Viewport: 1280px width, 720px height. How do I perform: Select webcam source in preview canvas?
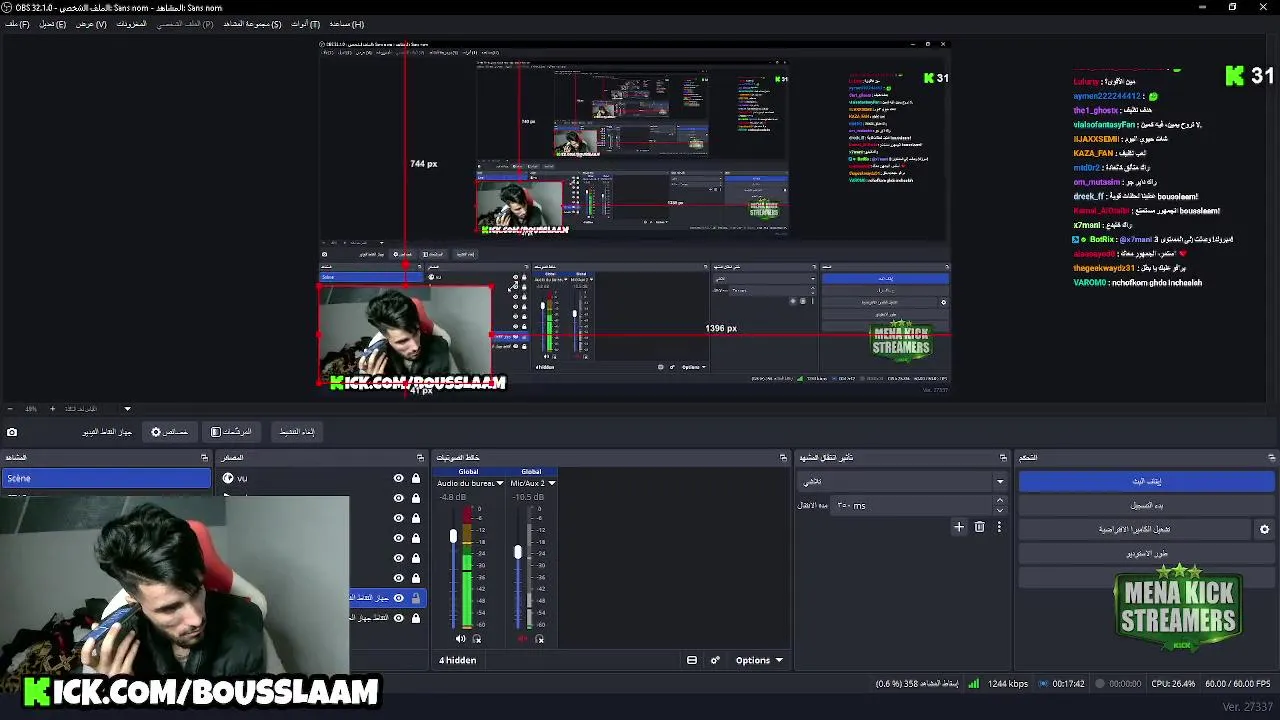[x=405, y=333]
